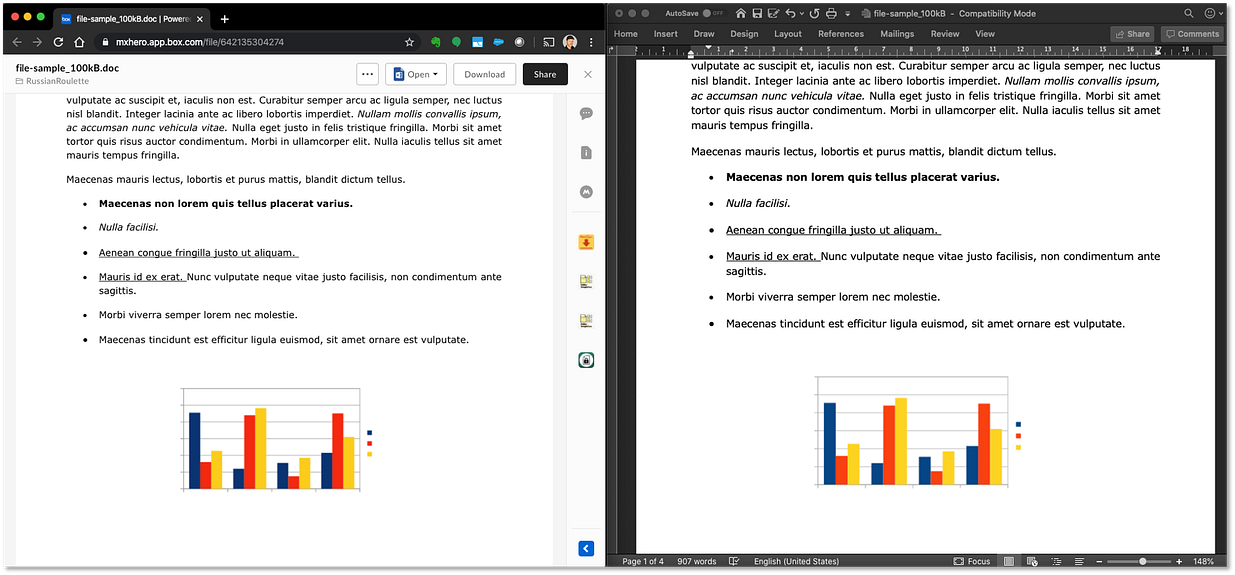Switch to View ribbon tab in Word

pyautogui.click(x=985, y=34)
